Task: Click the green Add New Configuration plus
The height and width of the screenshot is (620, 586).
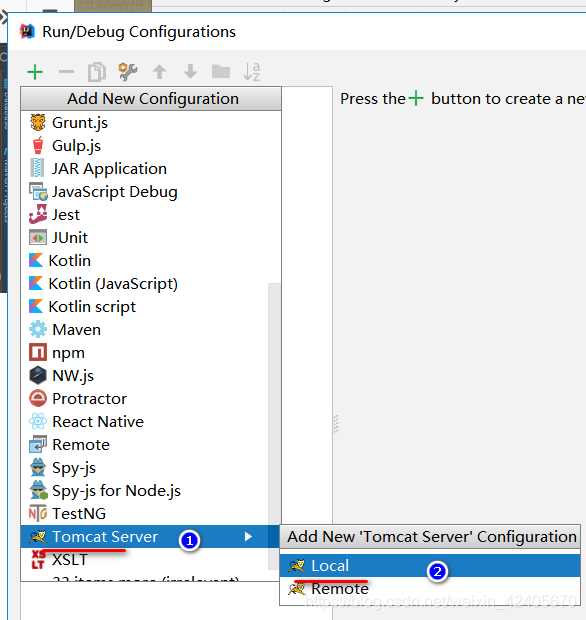Action: point(35,72)
